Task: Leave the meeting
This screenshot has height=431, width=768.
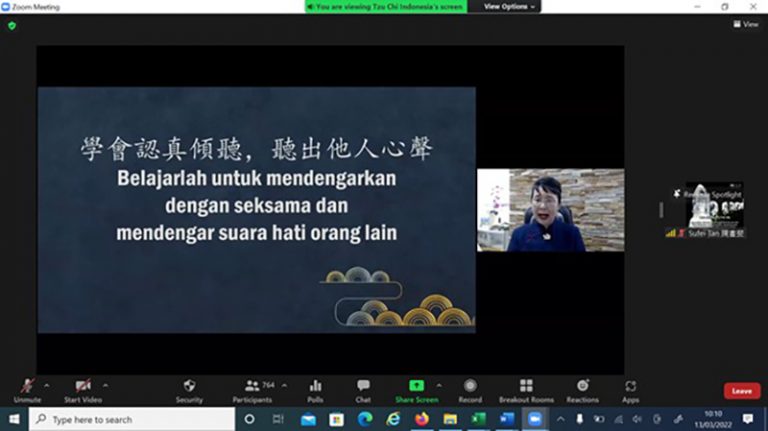Action: tap(741, 391)
